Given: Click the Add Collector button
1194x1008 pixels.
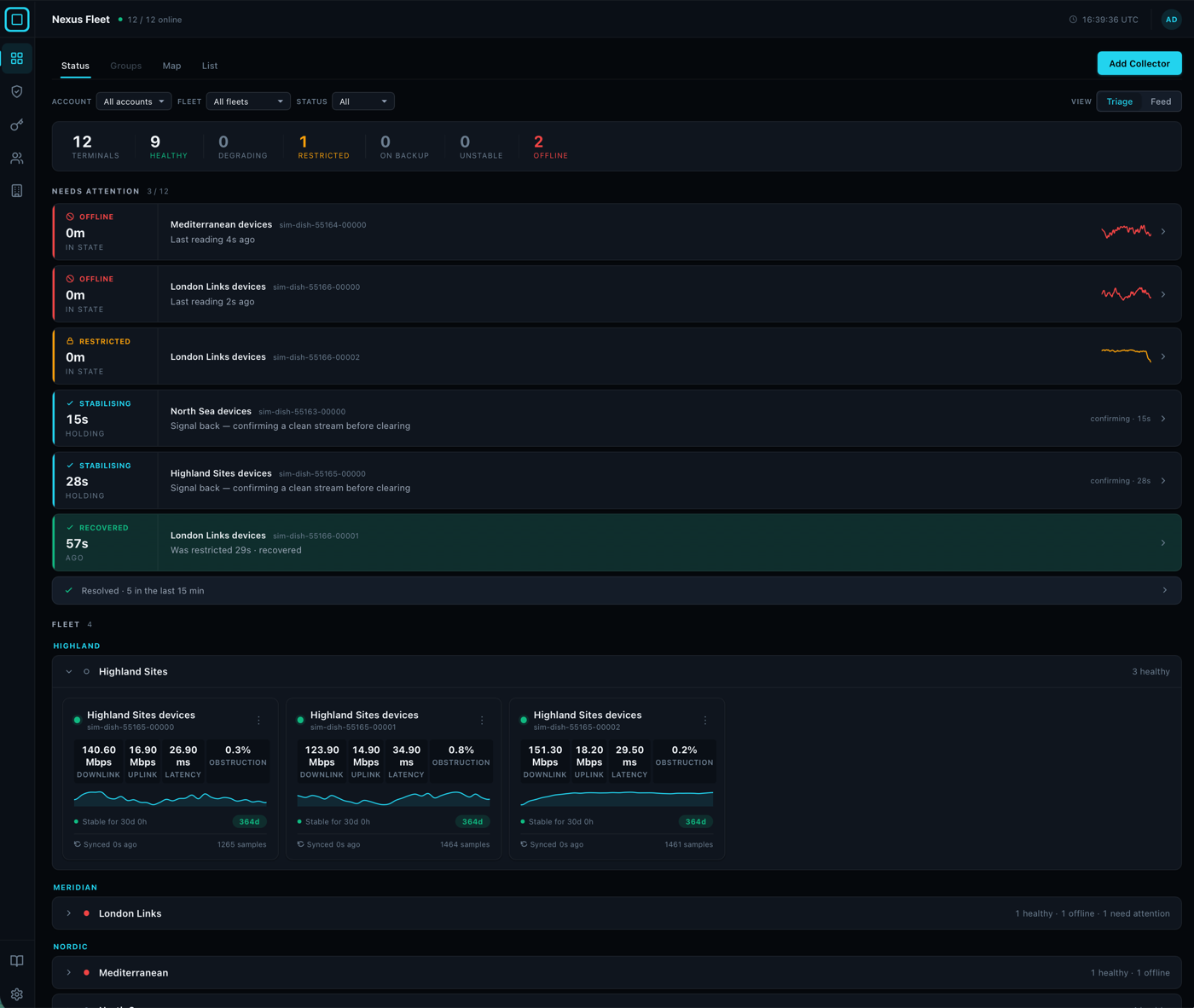Looking at the screenshot, I should pyautogui.click(x=1139, y=63).
